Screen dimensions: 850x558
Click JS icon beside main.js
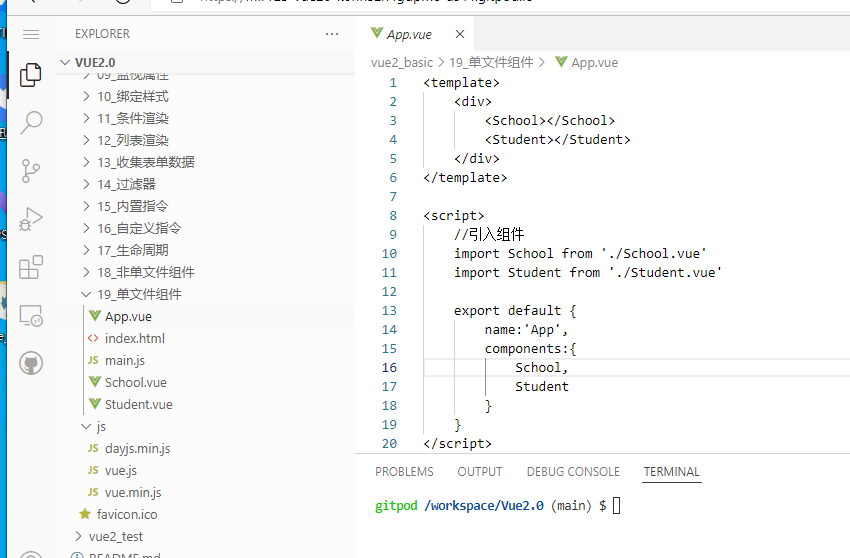click(x=93, y=360)
